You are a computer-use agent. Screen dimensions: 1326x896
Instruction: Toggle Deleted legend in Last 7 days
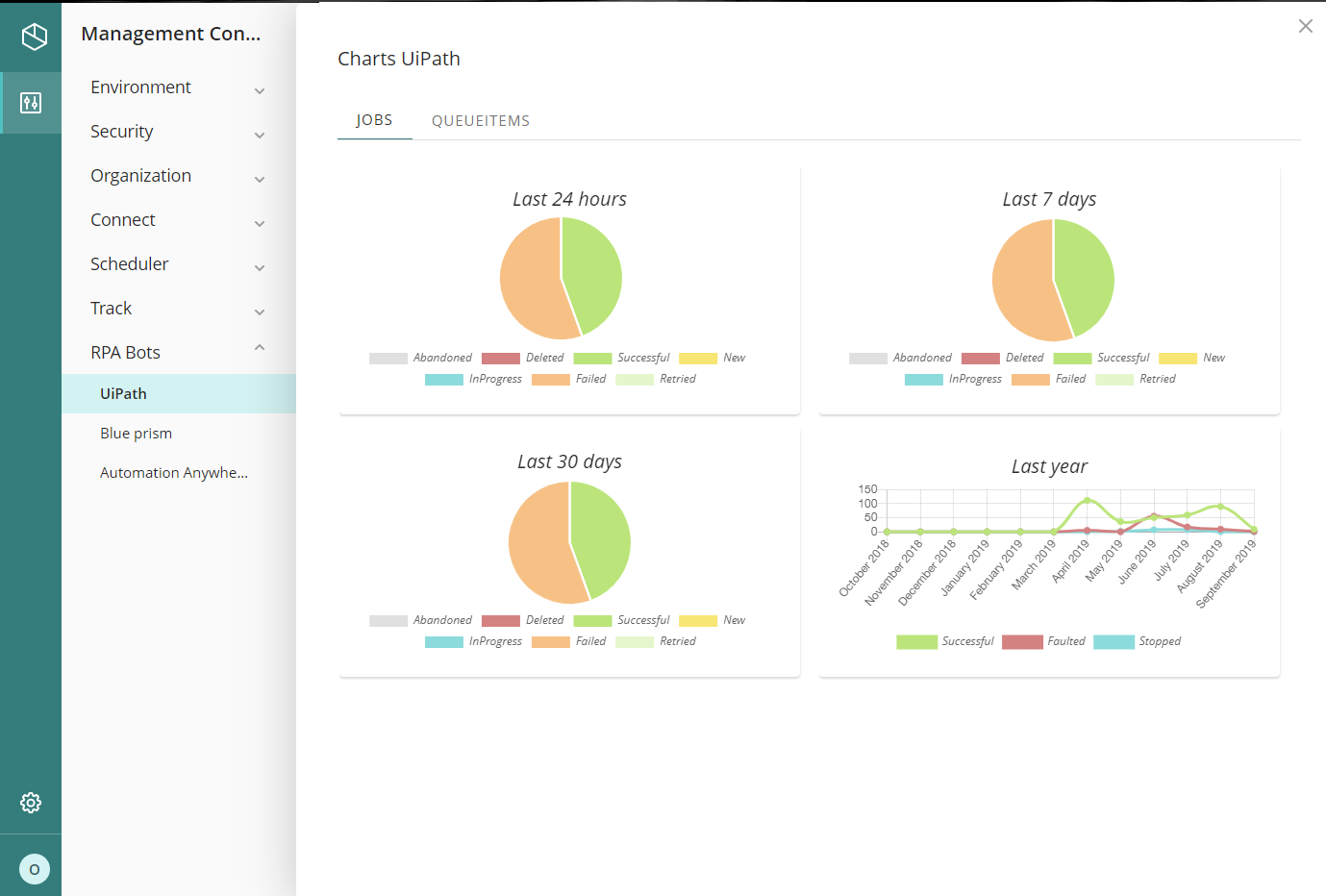[1002, 358]
